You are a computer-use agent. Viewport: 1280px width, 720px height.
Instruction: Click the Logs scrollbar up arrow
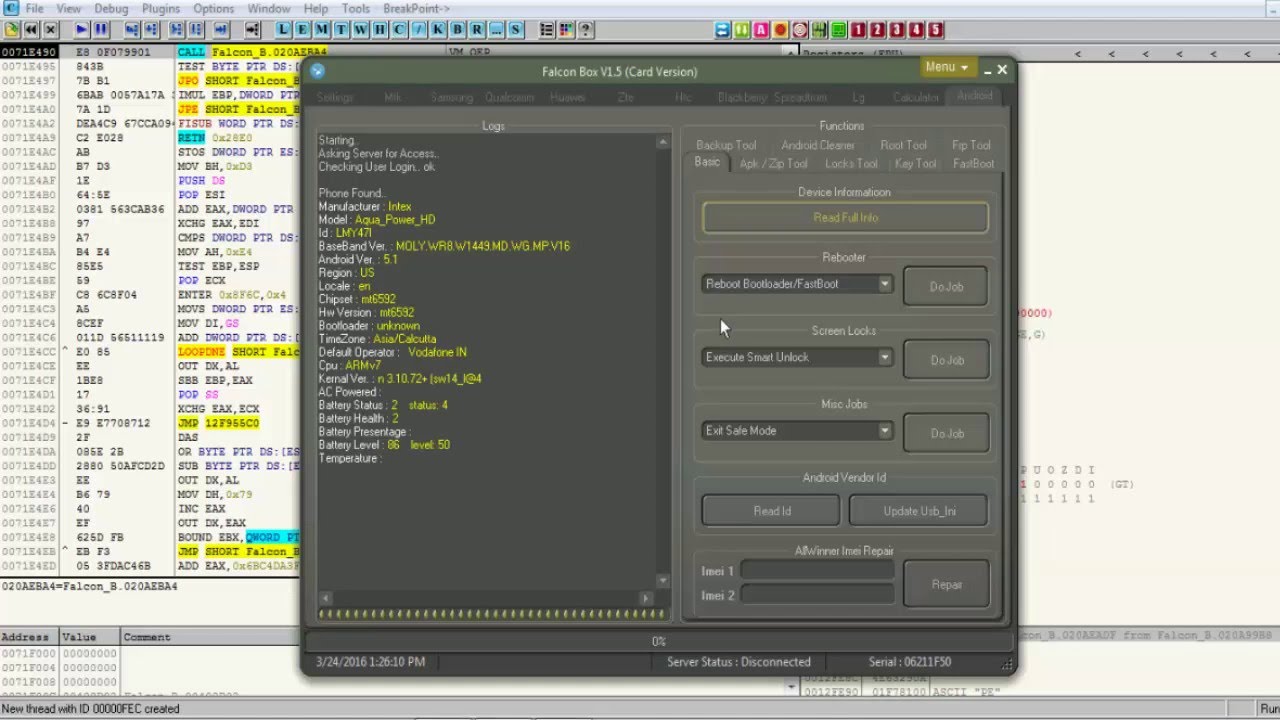tap(662, 143)
